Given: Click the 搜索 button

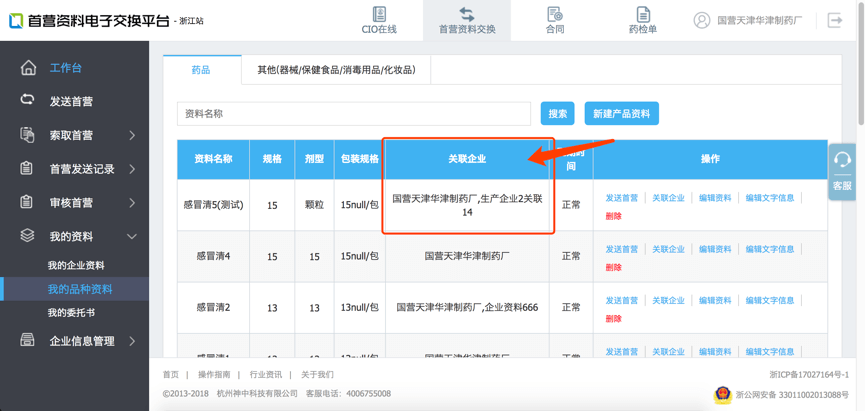Looking at the screenshot, I should [558, 114].
